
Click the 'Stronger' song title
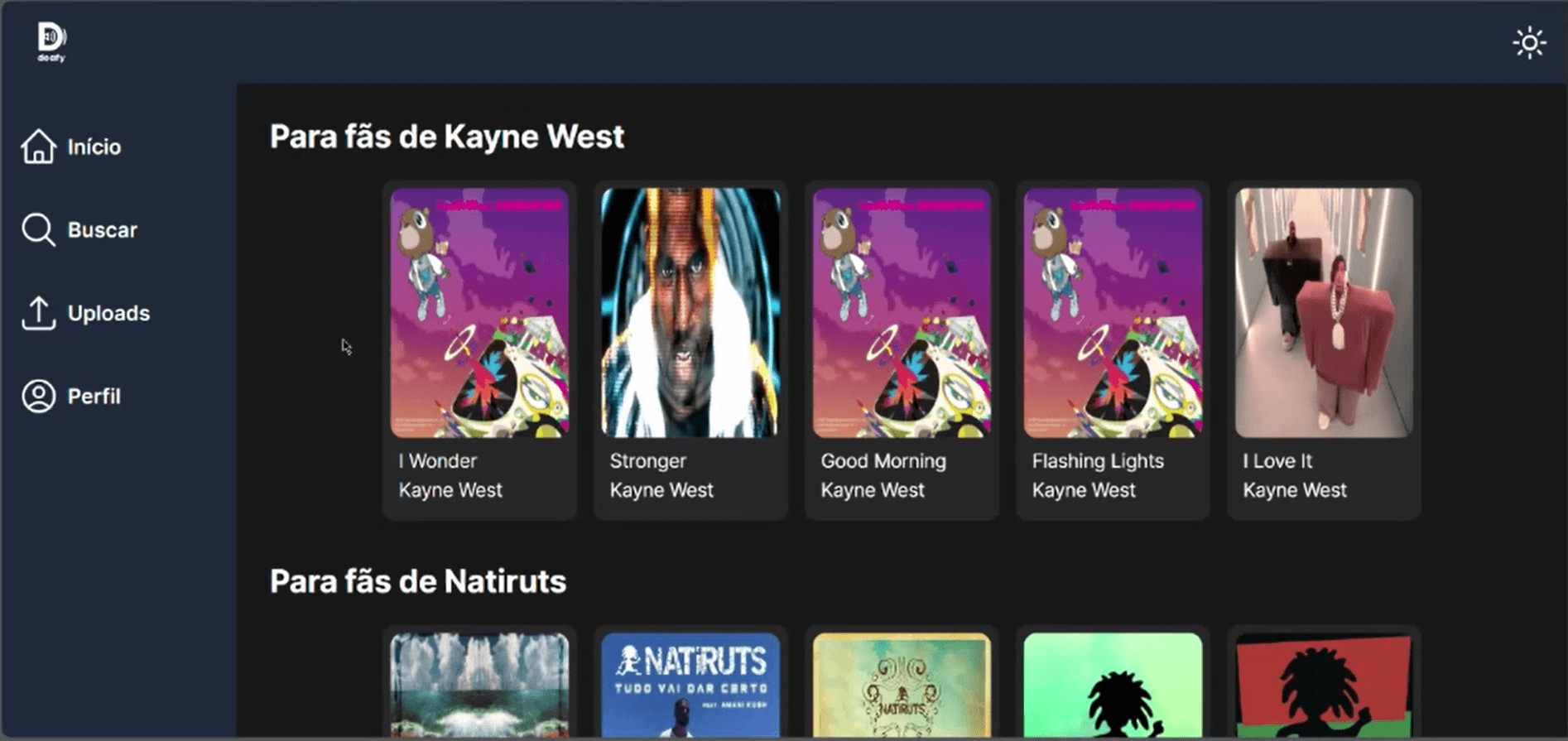tap(648, 461)
